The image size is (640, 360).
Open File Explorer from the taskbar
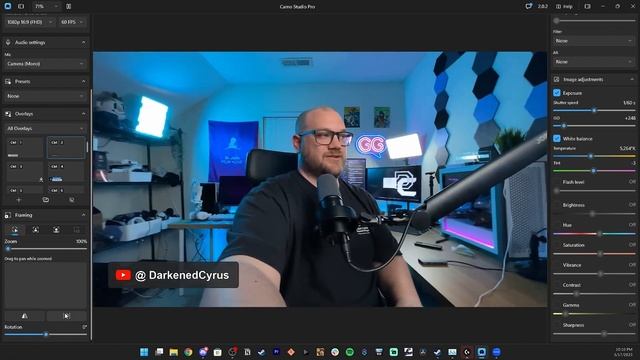[173, 352]
